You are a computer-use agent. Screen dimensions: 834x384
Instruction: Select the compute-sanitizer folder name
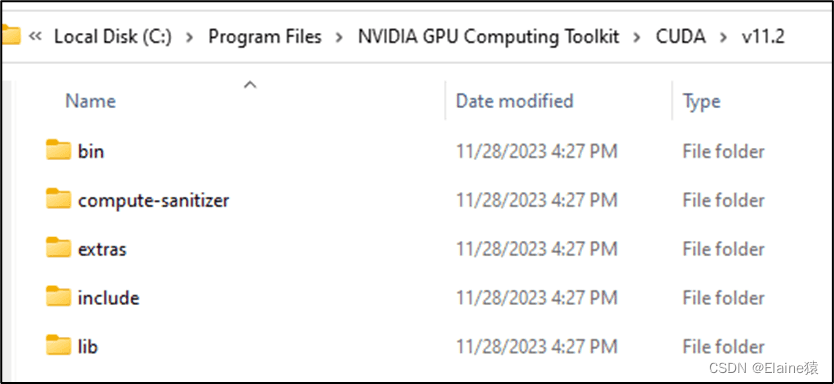coord(154,201)
